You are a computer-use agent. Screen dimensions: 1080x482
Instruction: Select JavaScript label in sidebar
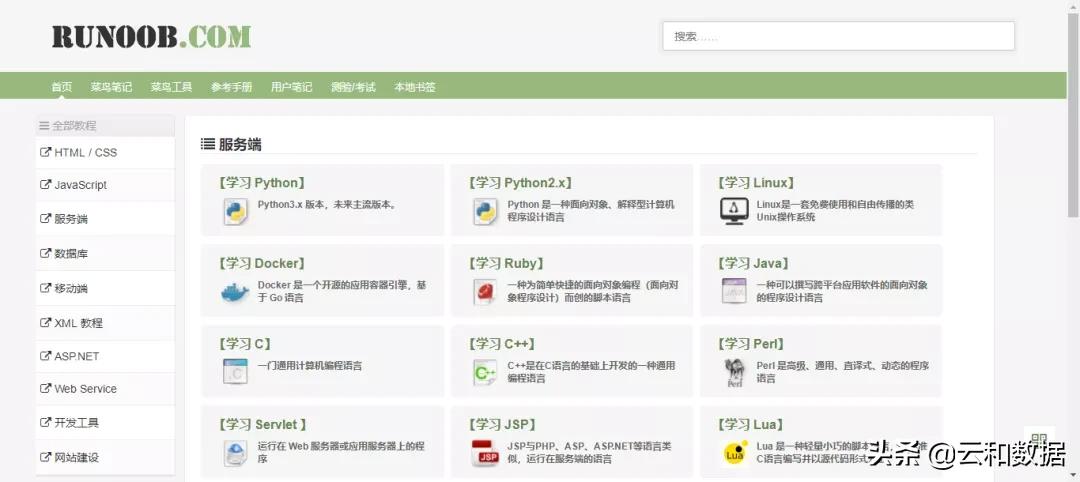[81, 185]
